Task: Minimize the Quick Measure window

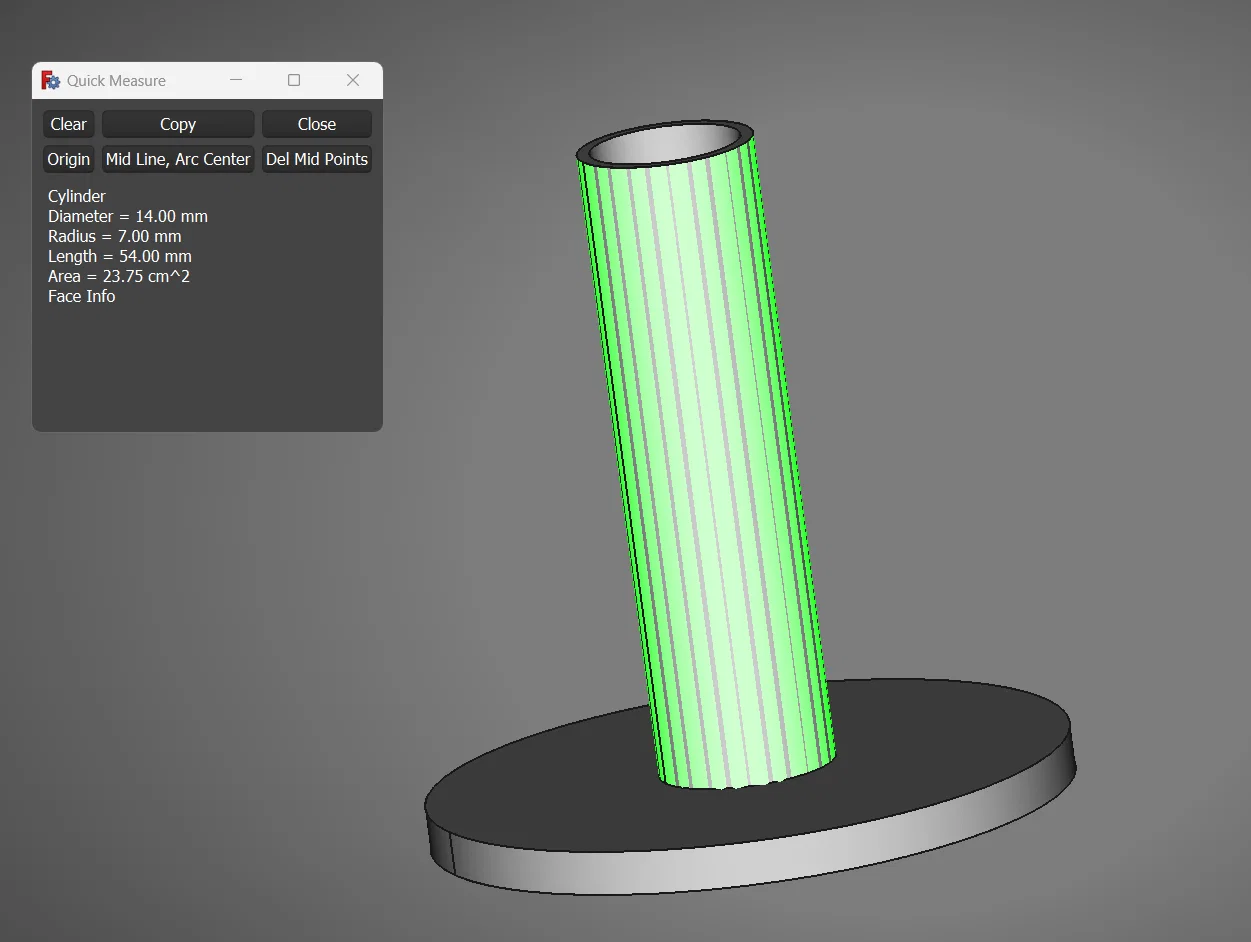Action: [236, 80]
